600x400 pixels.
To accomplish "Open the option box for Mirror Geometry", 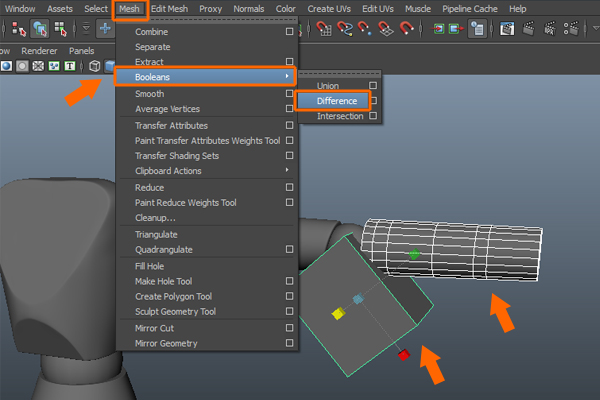I will [289, 343].
